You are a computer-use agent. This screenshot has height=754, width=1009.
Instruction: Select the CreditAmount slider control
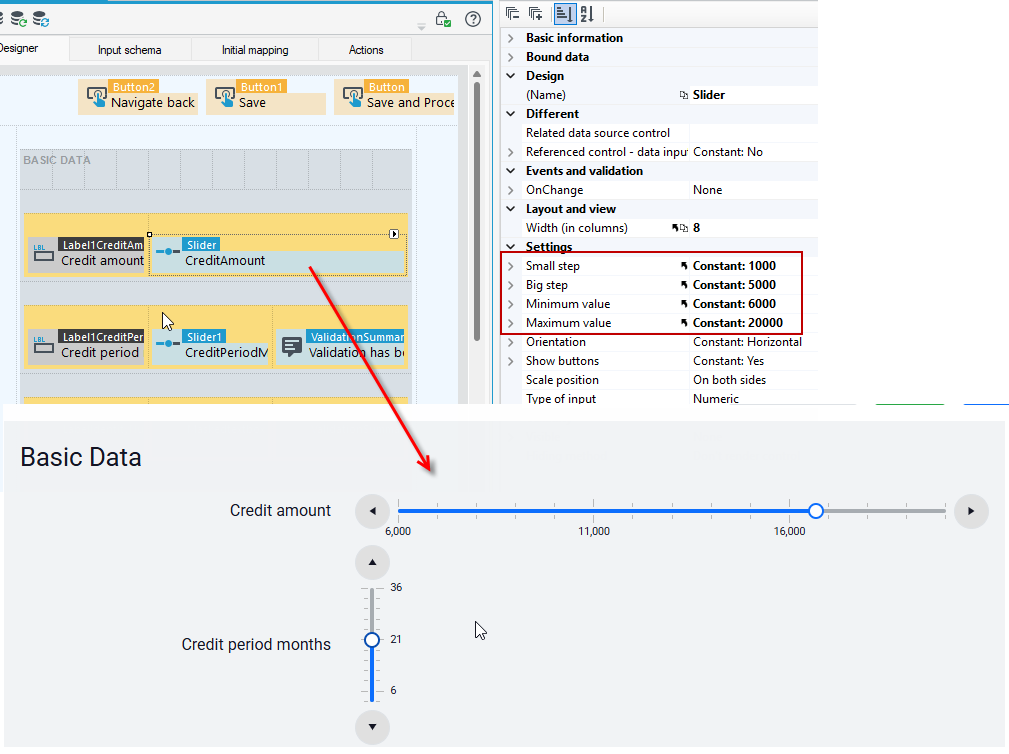[278, 253]
